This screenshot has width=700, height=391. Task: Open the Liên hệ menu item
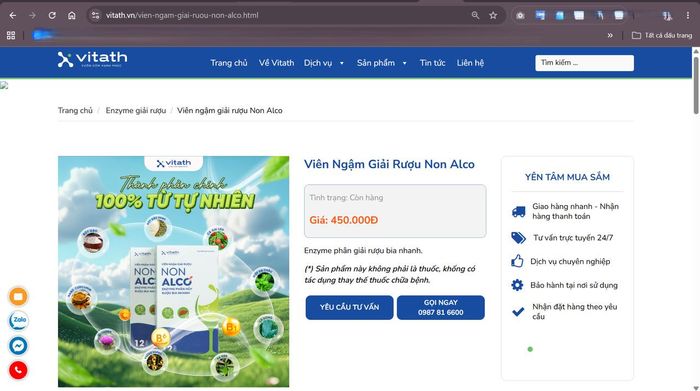pyautogui.click(x=470, y=63)
